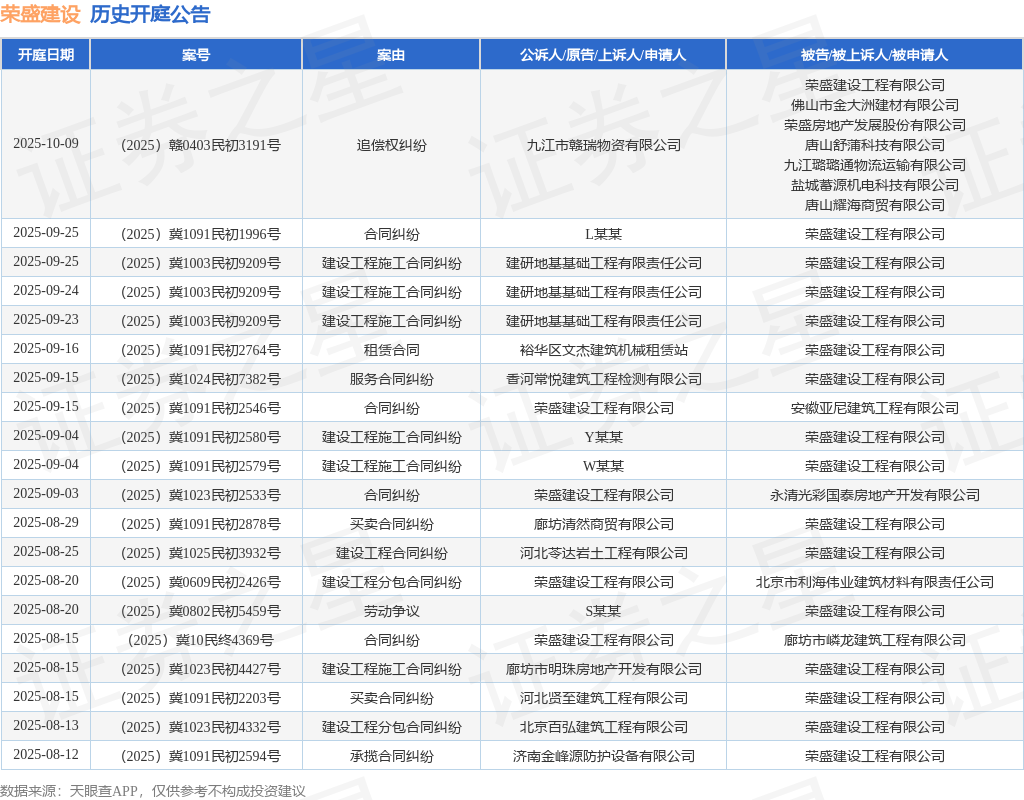Click defendant 唐山耀海商贸有限公司

coord(874,205)
